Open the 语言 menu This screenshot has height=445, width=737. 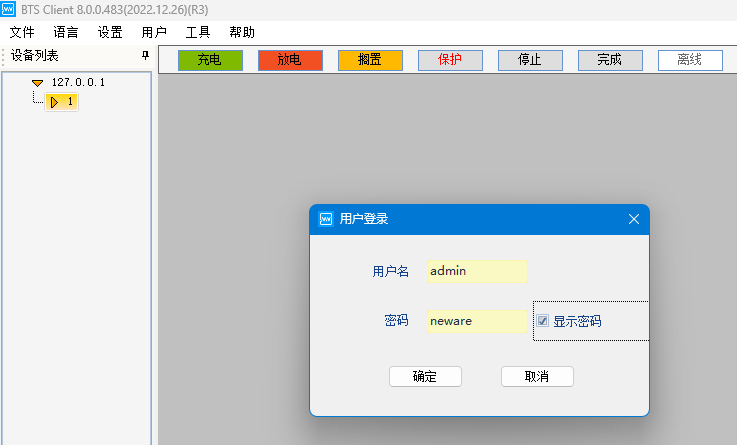[x=66, y=32]
